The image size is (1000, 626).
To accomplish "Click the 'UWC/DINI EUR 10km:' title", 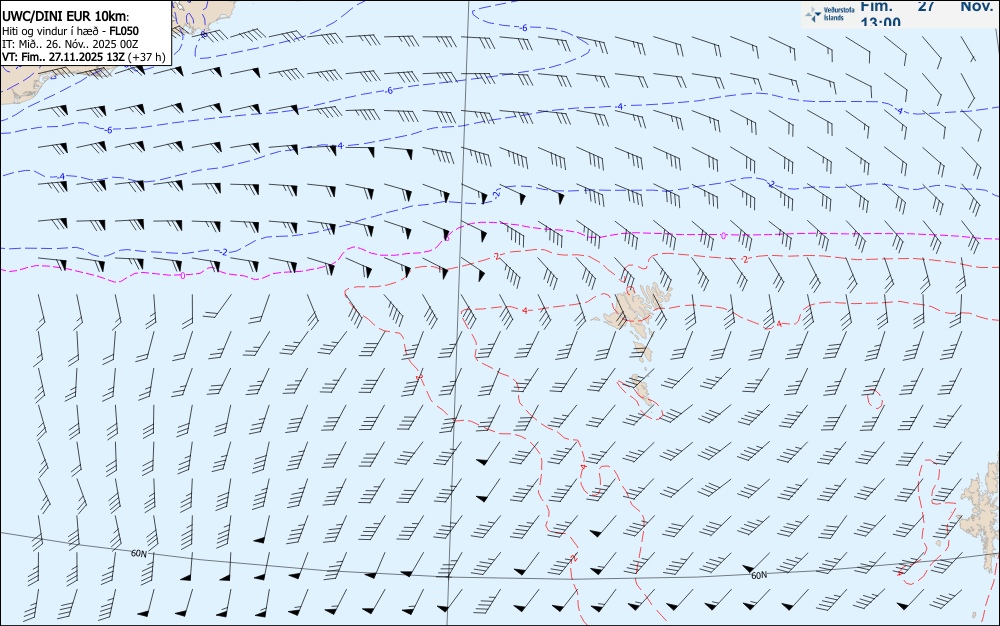I will pos(66,17).
